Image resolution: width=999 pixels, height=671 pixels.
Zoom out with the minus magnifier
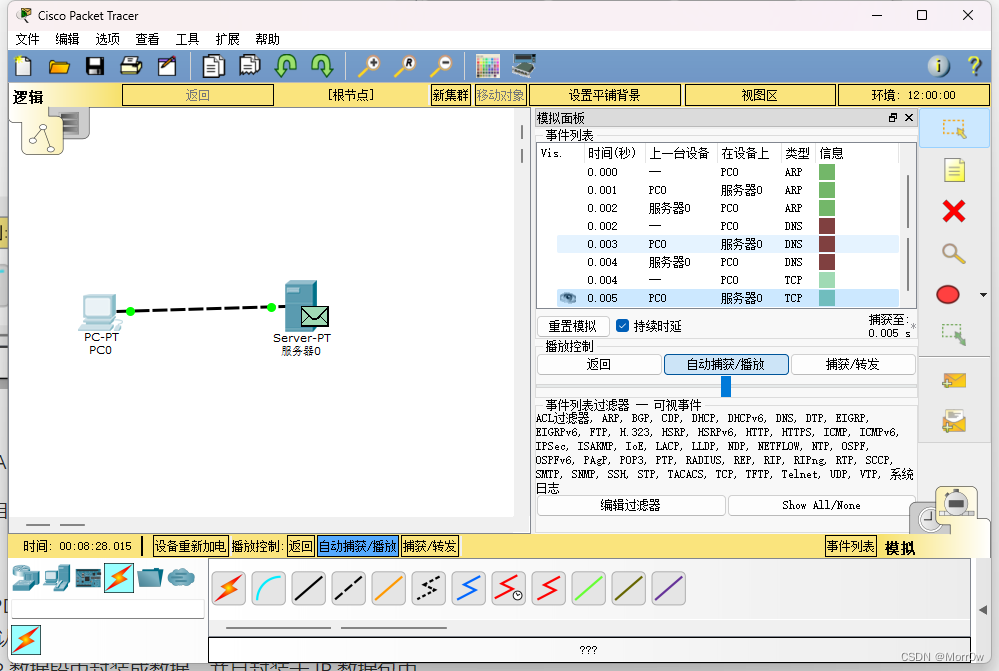(x=442, y=66)
